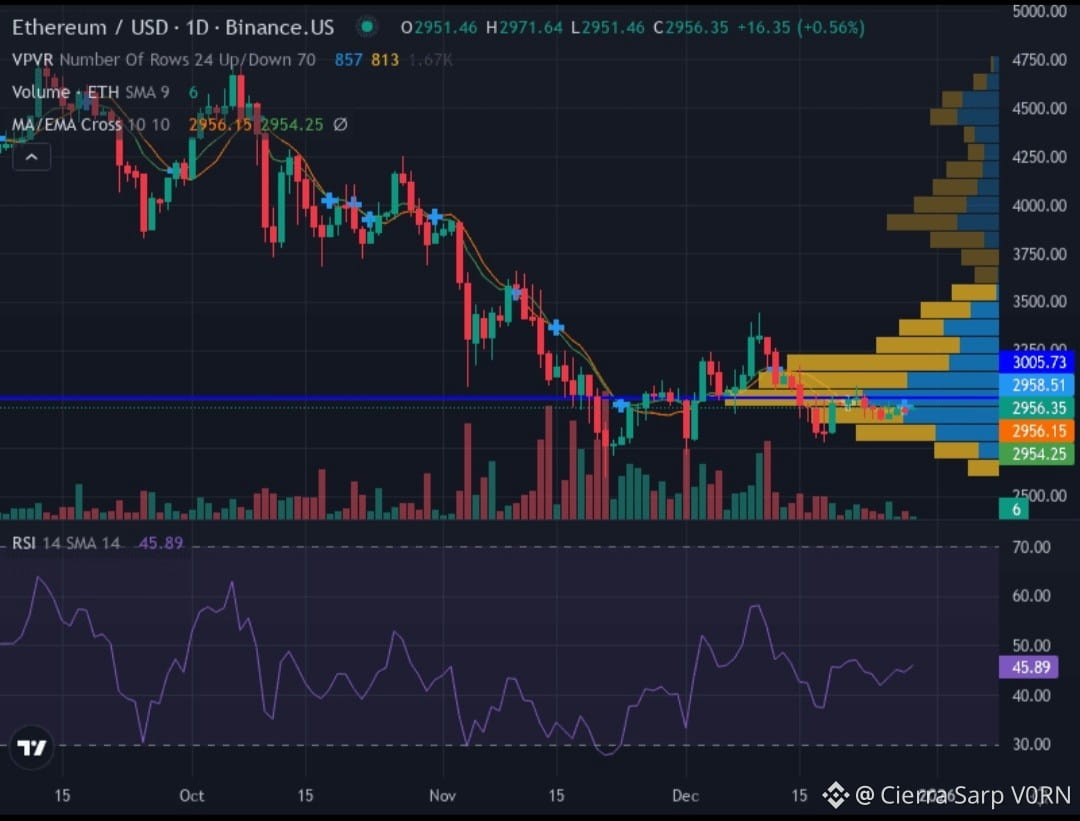Screen dimensions: 1080x821
Task: Click the high value H2971.64 in header
Action: tap(524, 28)
